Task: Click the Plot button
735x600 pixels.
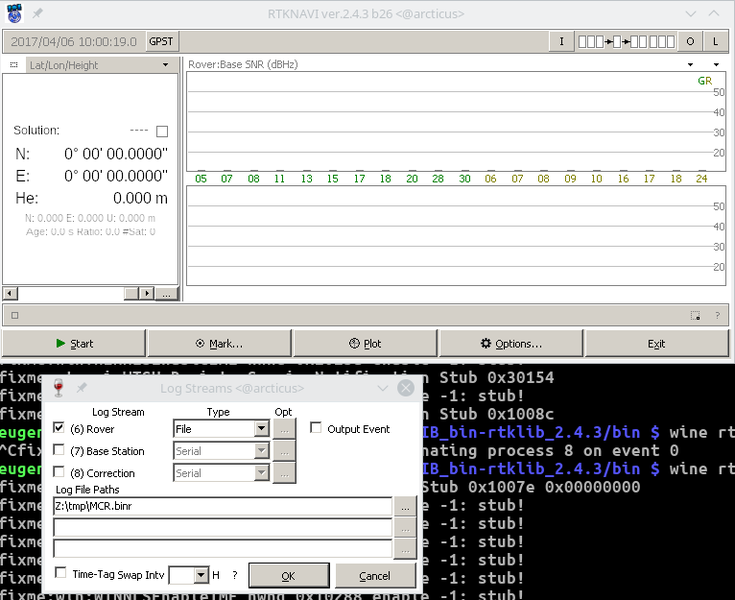Action: tap(365, 343)
